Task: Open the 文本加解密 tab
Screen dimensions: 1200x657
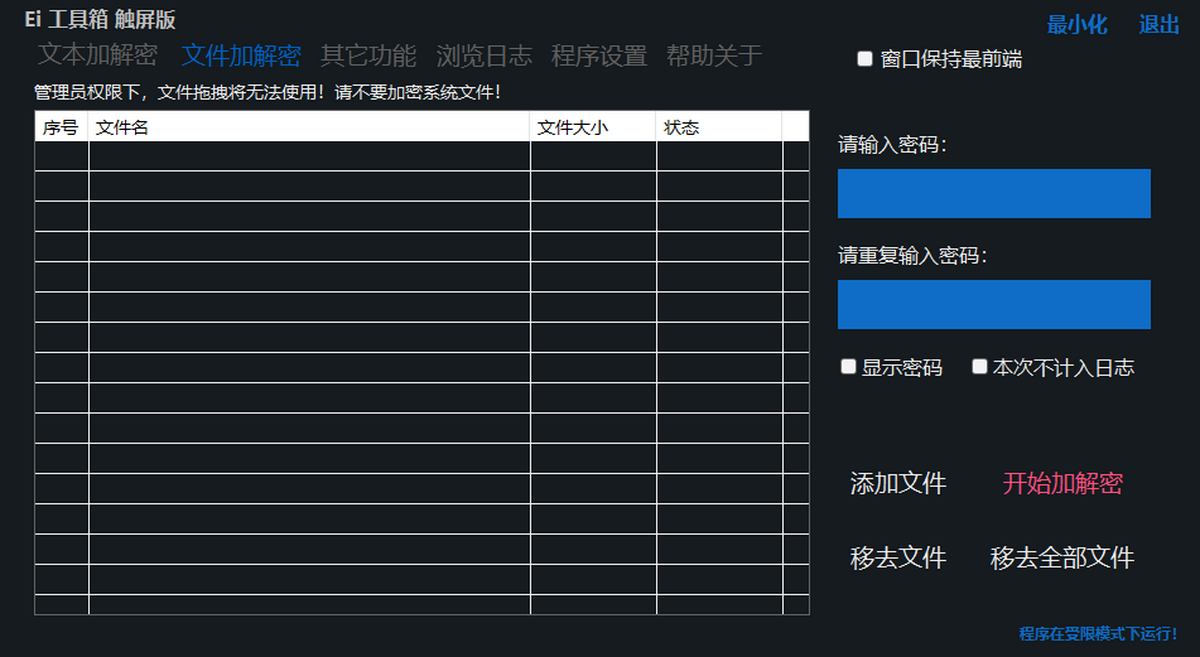Action: pos(97,55)
